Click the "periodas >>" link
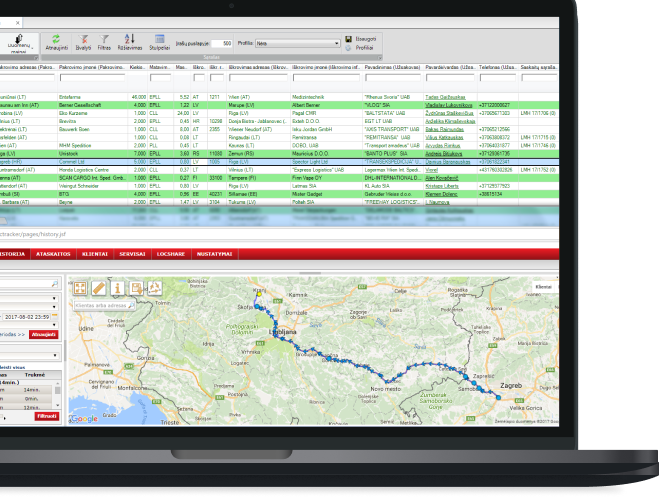 point(13,334)
